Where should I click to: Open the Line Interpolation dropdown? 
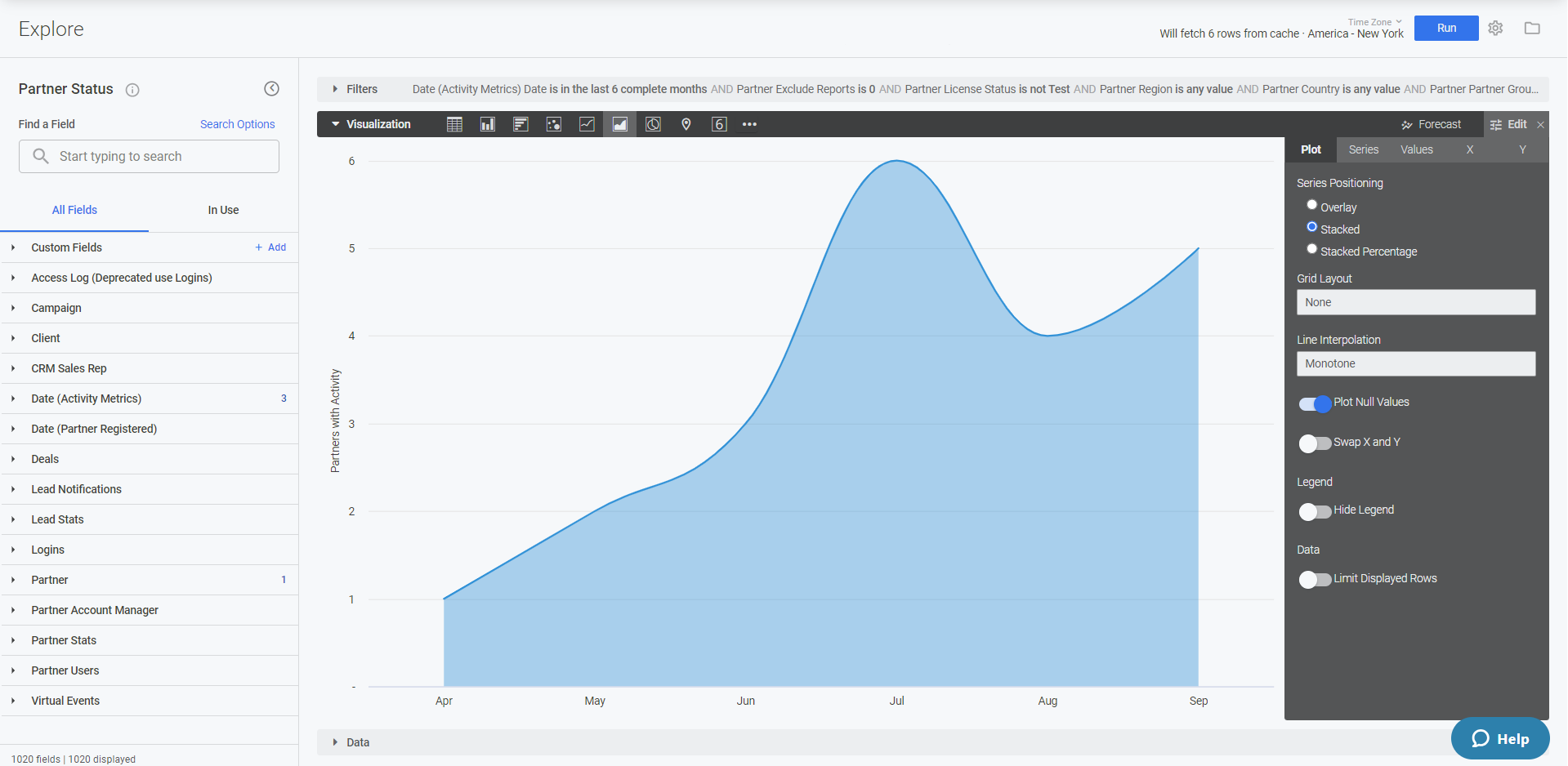1415,363
